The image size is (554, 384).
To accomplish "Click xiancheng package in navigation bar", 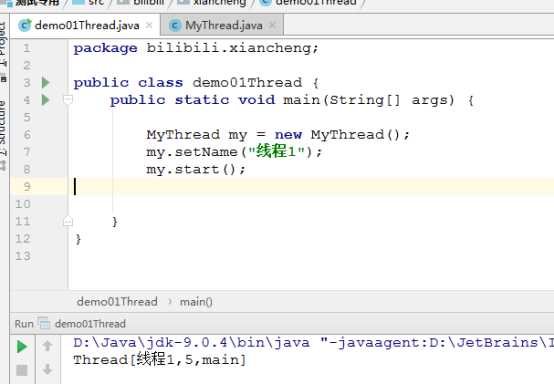I will click(213, 3).
